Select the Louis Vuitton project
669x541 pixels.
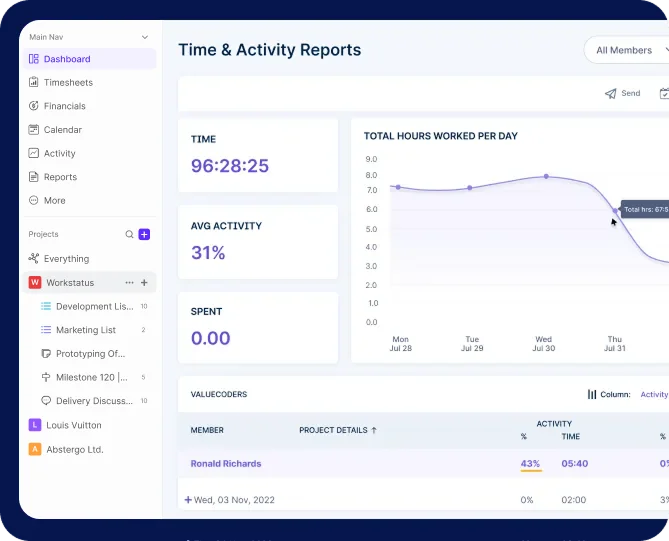click(73, 425)
